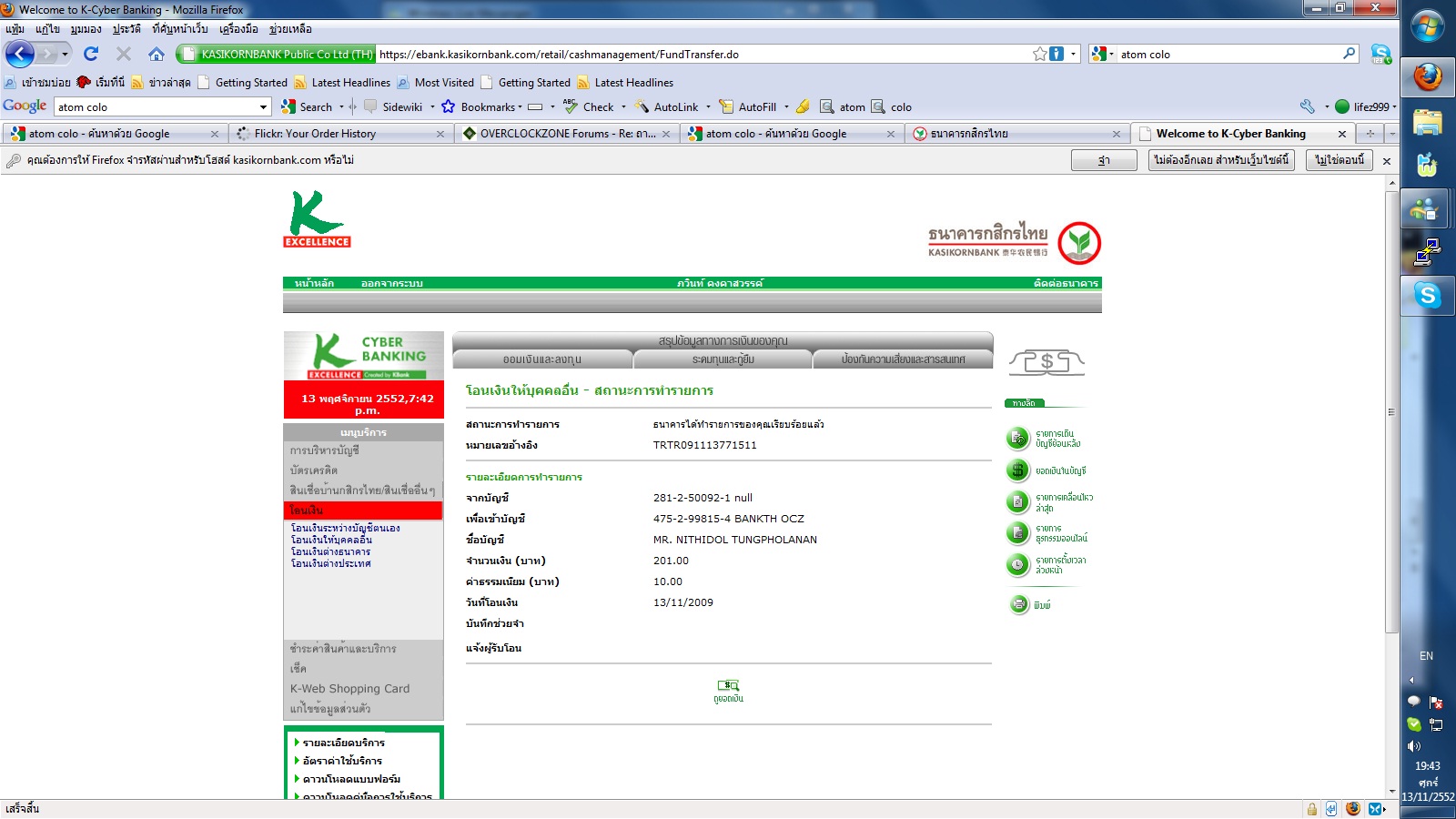The width and height of the screenshot is (1456, 819).
Task: Click the padlock icon in status bar
Action: pos(1311,809)
